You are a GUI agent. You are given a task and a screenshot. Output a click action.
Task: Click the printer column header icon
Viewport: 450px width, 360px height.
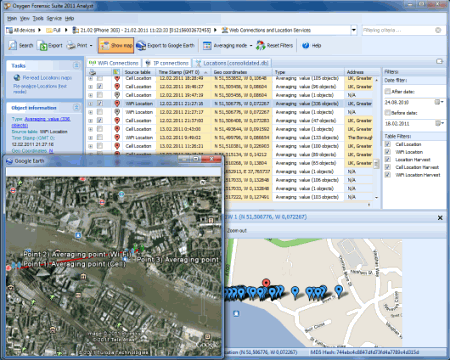click(x=92, y=72)
